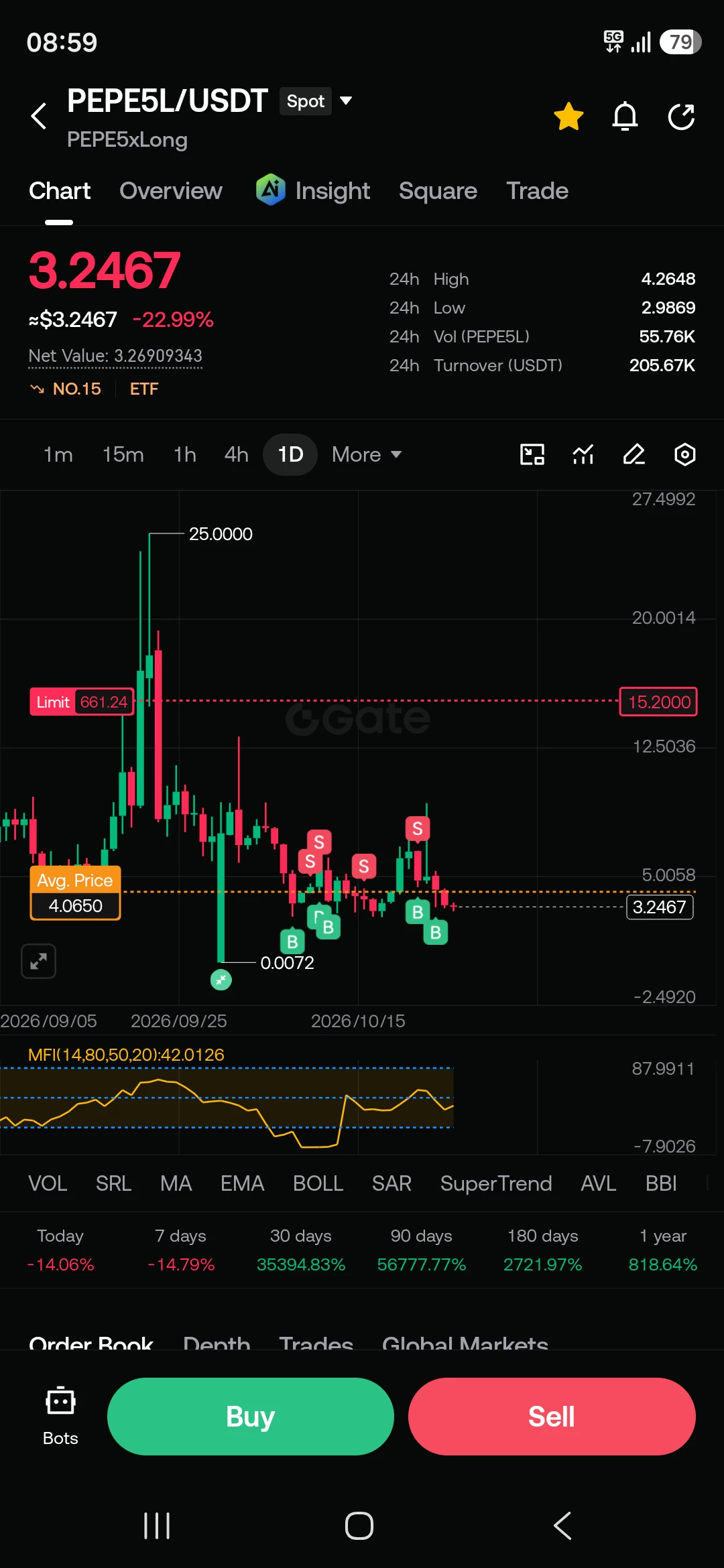Toggle the yellow favorite star

568,117
